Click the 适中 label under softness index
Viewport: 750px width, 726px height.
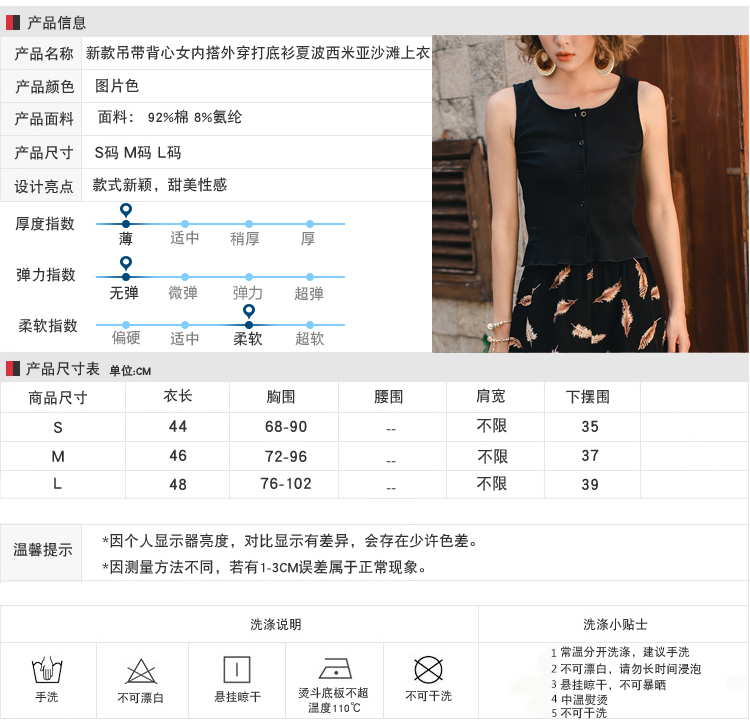[185, 339]
